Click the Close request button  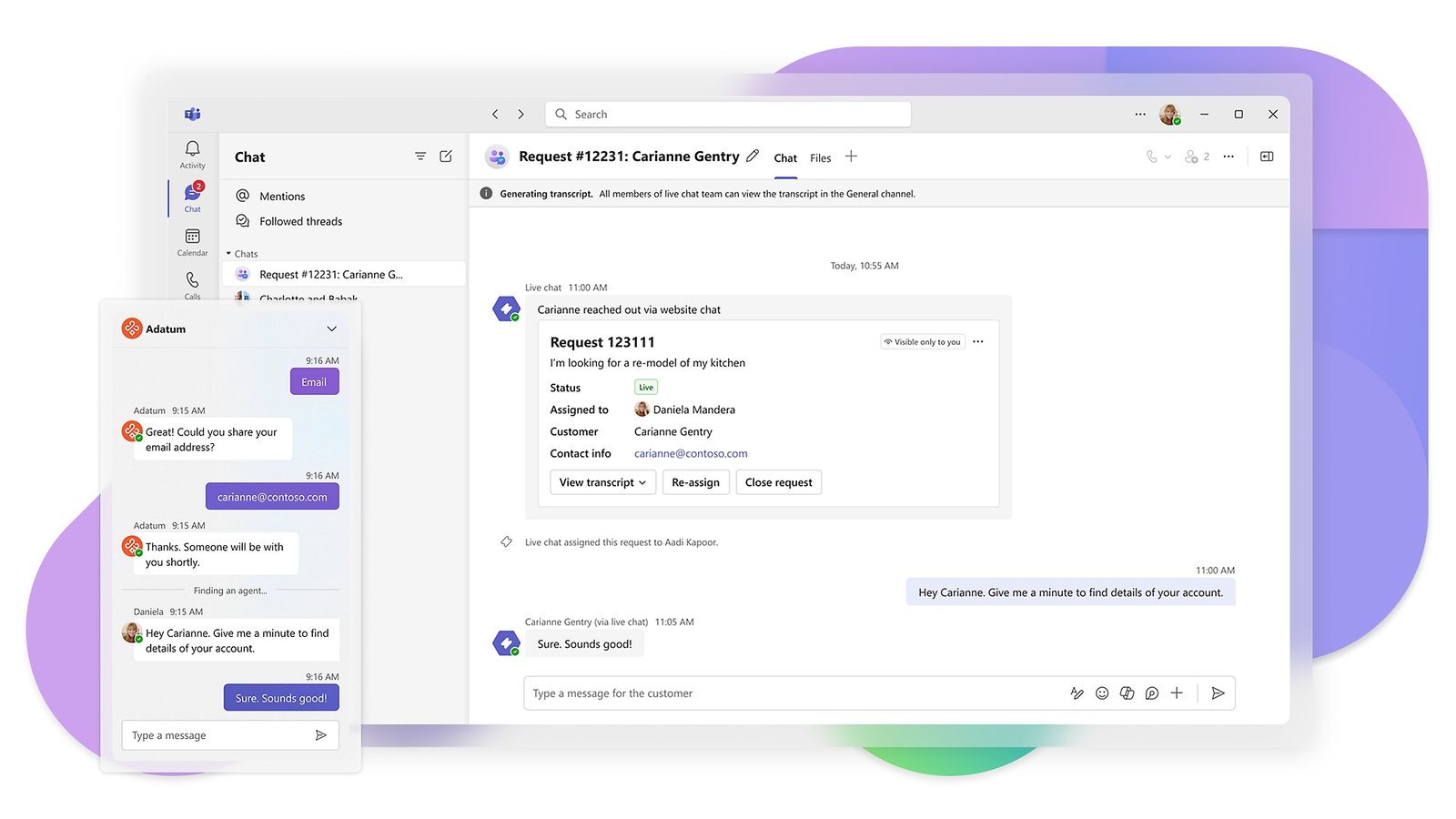point(779,482)
